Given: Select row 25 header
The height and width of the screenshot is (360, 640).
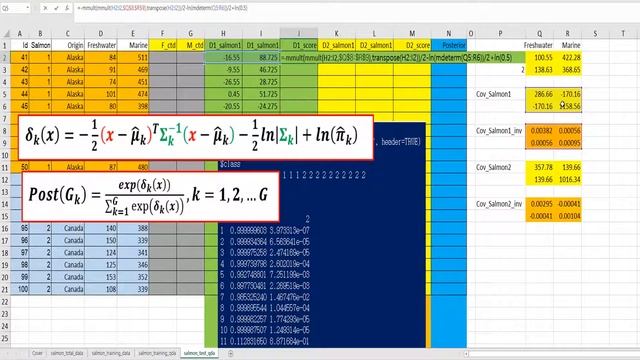Looking at the screenshot, I should click(x=5, y=338).
